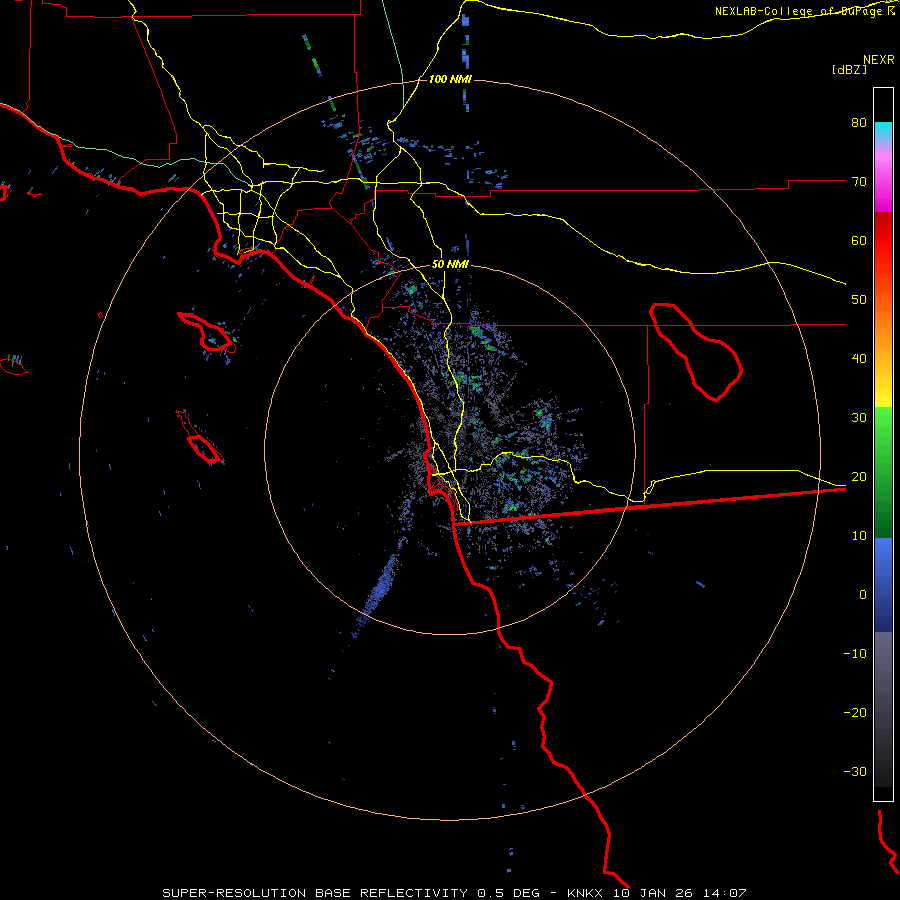
Task: Click the green segment of the color bar
Action: click(883, 472)
